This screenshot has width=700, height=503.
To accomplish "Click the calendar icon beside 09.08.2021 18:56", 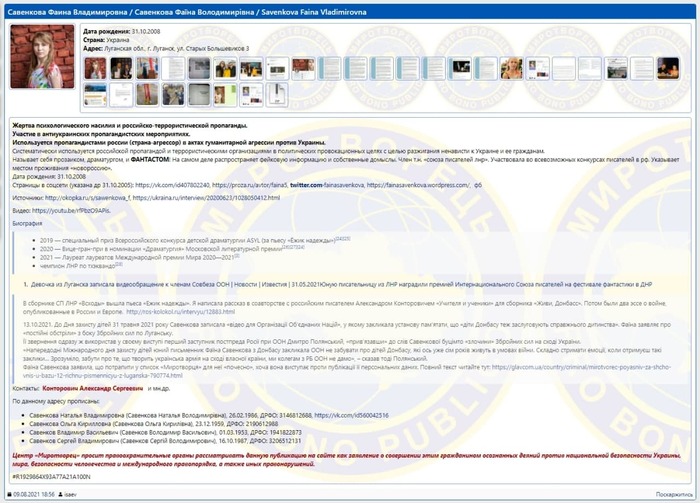I will (9, 495).
